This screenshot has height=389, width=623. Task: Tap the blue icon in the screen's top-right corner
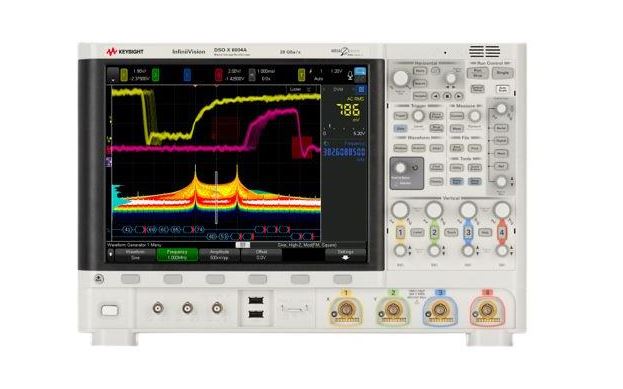tap(360, 72)
